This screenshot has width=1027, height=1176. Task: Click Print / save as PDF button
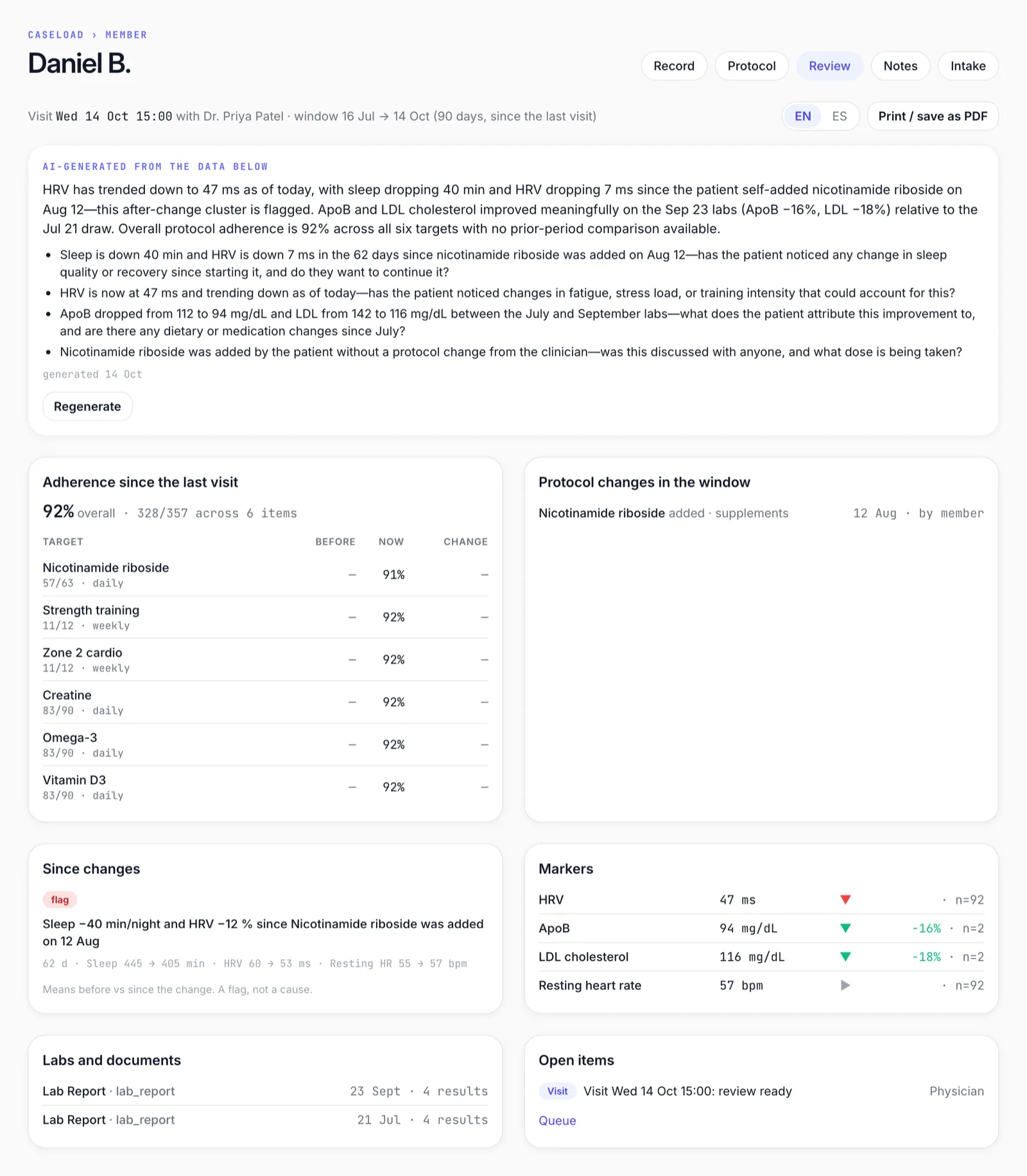click(933, 116)
